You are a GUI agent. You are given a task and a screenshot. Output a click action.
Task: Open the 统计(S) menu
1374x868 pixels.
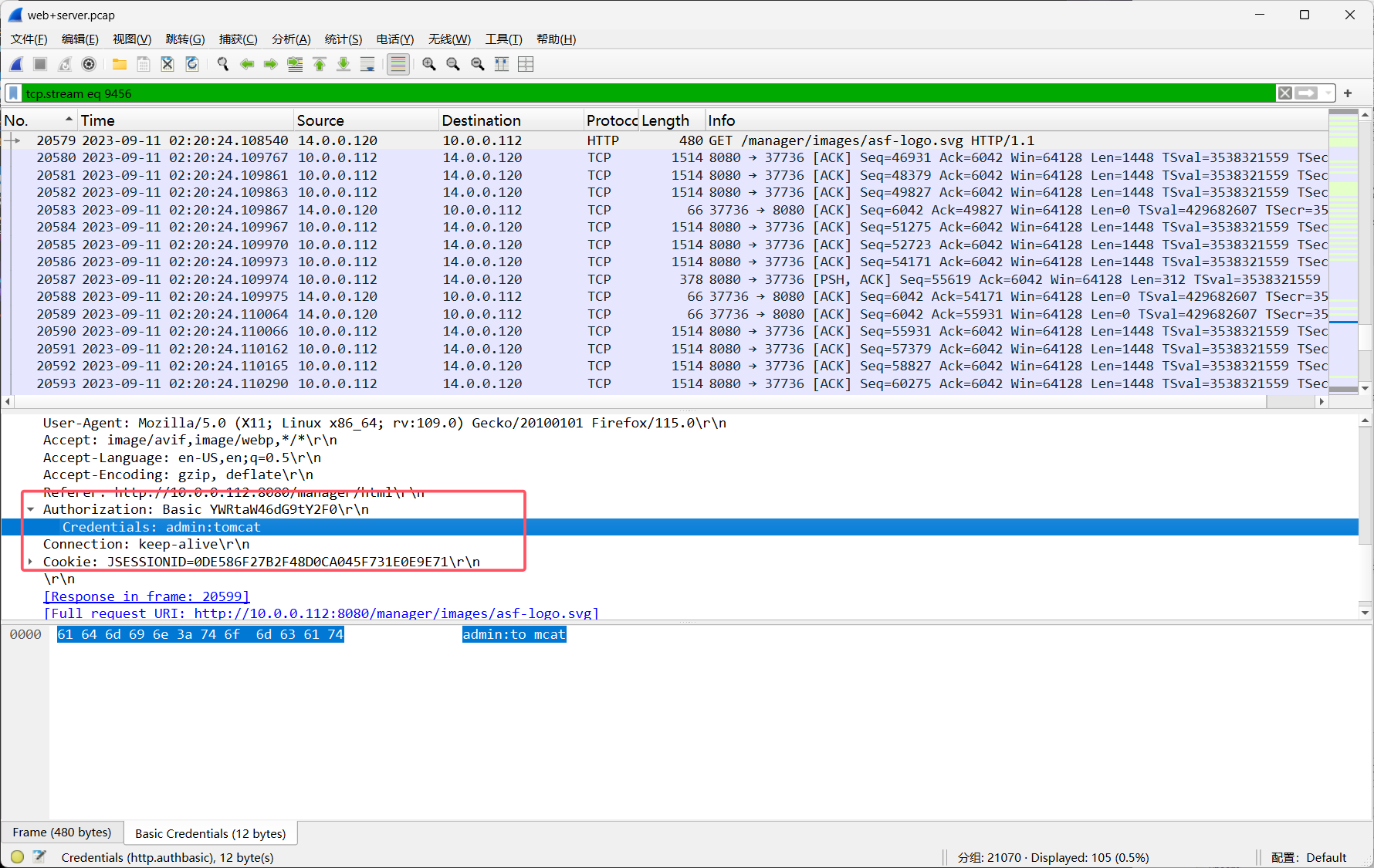(x=343, y=39)
